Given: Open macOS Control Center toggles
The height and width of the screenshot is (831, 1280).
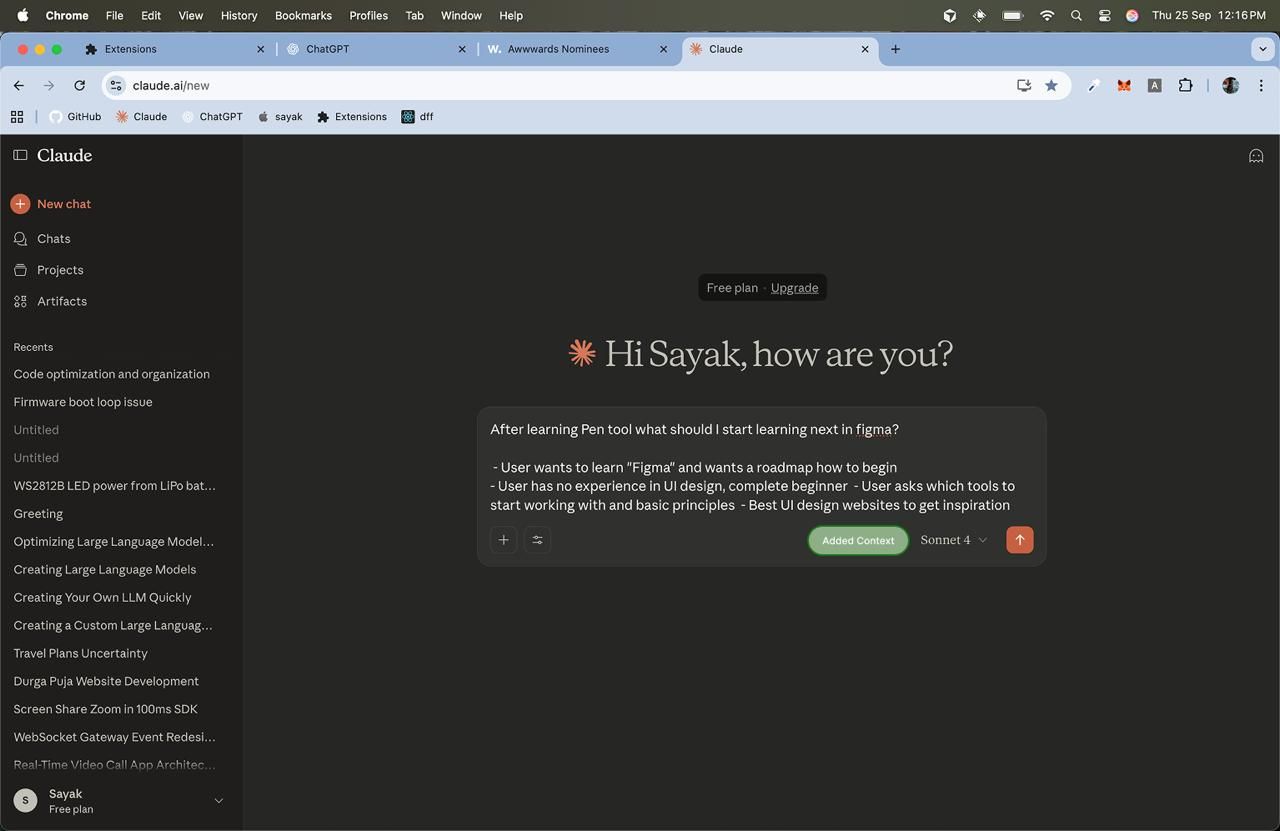Looking at the screenshot, I should point(1105,16).
